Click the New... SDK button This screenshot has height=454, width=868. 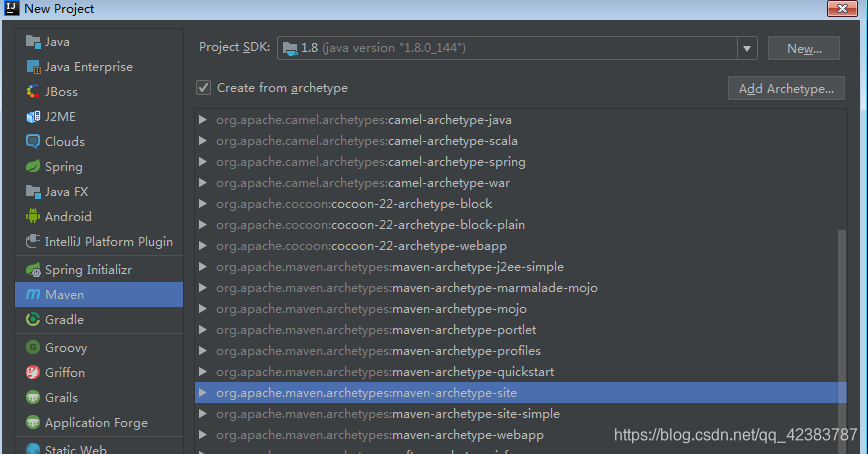pyautogui.click(x=804, y=48)
